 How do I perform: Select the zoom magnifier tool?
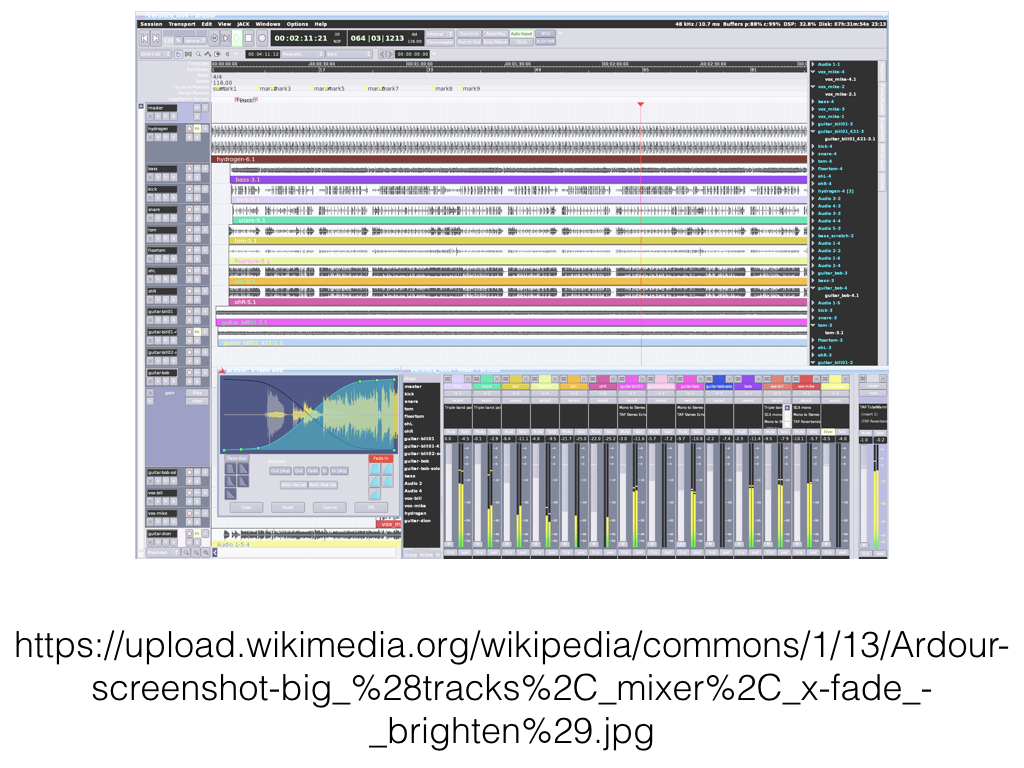pos(199,54)
